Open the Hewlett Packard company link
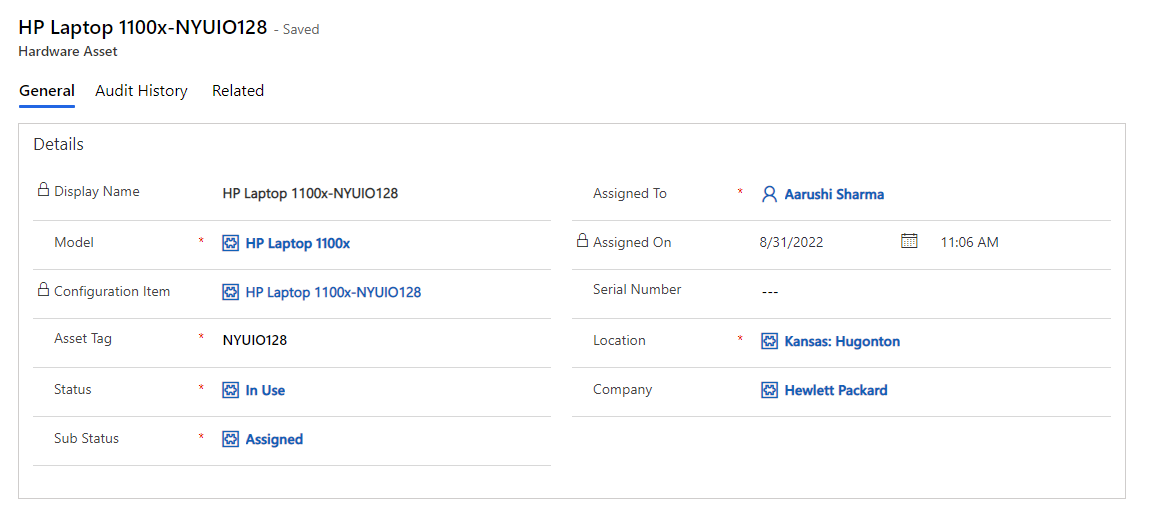 click(836, 390)
